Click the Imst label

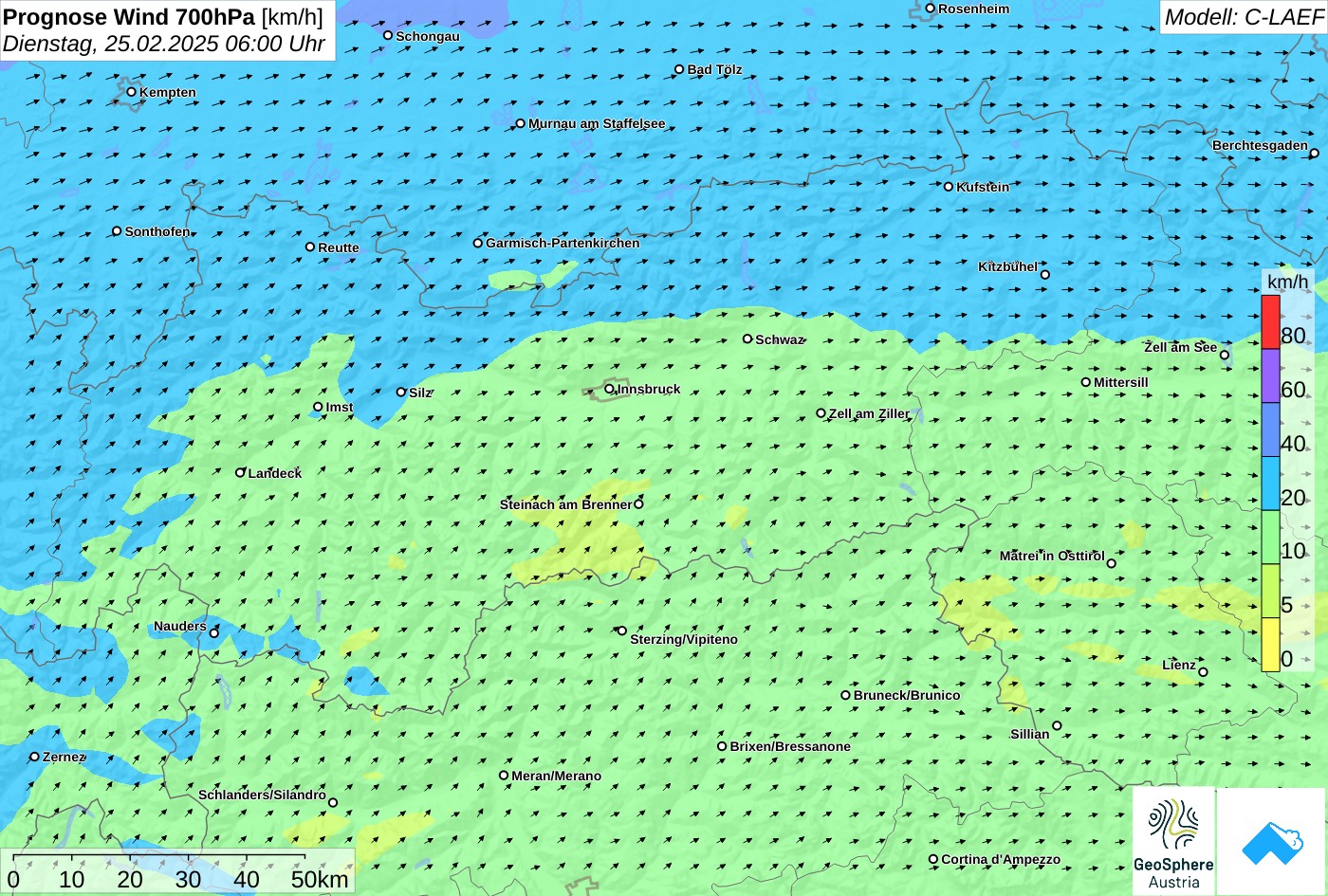point(340,407)
